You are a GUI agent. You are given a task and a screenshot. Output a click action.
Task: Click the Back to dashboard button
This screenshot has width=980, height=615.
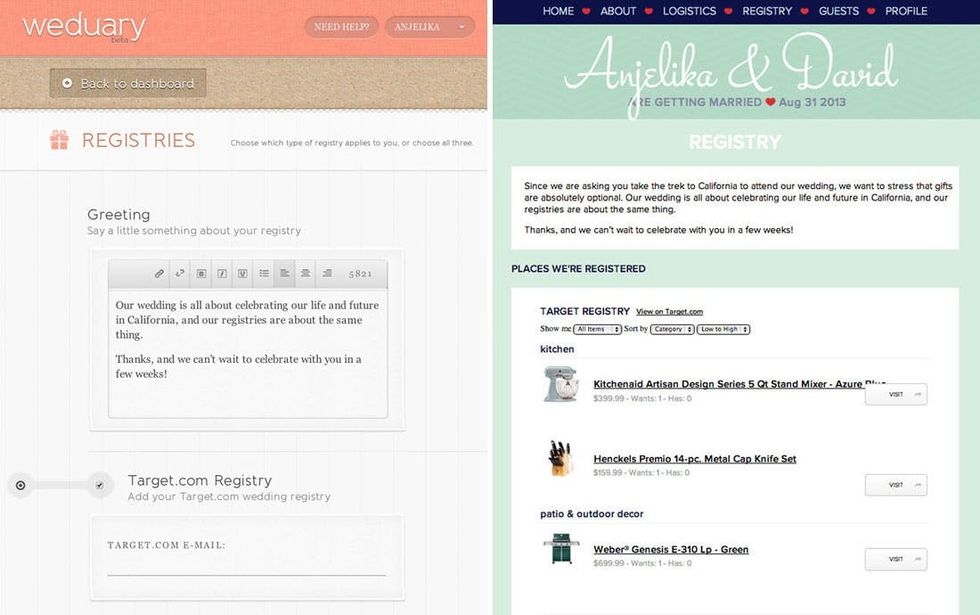point(126,84)
